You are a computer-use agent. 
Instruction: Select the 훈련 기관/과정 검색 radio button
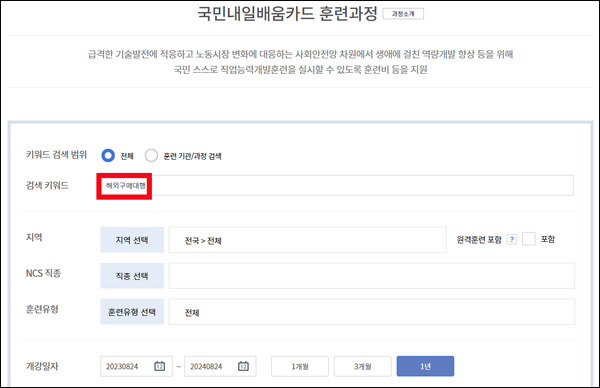coord(151,155)
